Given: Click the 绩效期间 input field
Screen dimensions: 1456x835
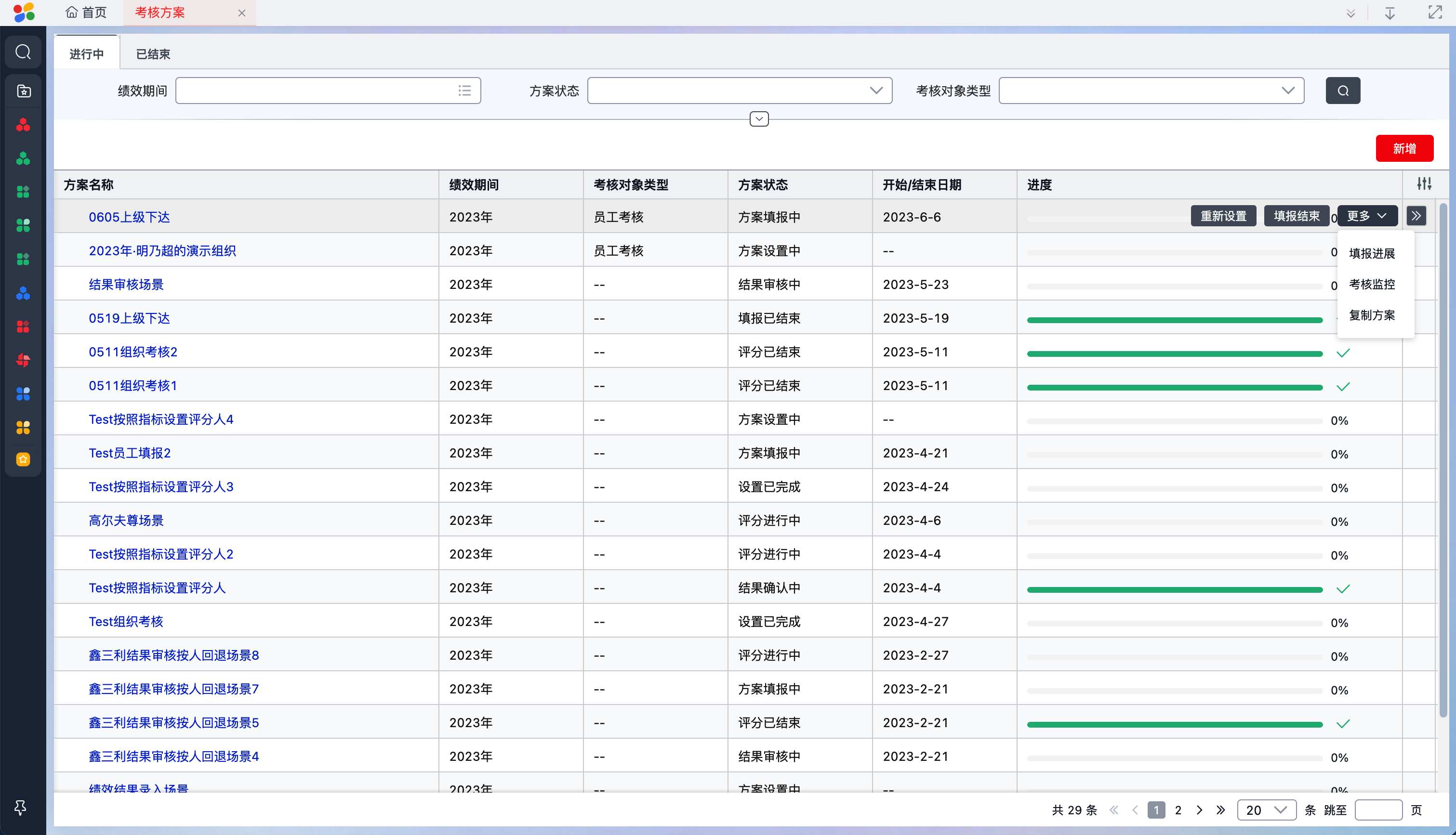Looking at the screenshot, I should [328, 91].
